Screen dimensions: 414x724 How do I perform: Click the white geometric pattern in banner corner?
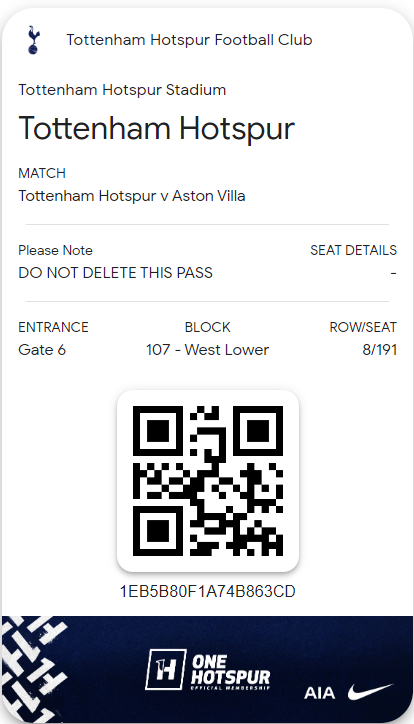tap(33, 669)
